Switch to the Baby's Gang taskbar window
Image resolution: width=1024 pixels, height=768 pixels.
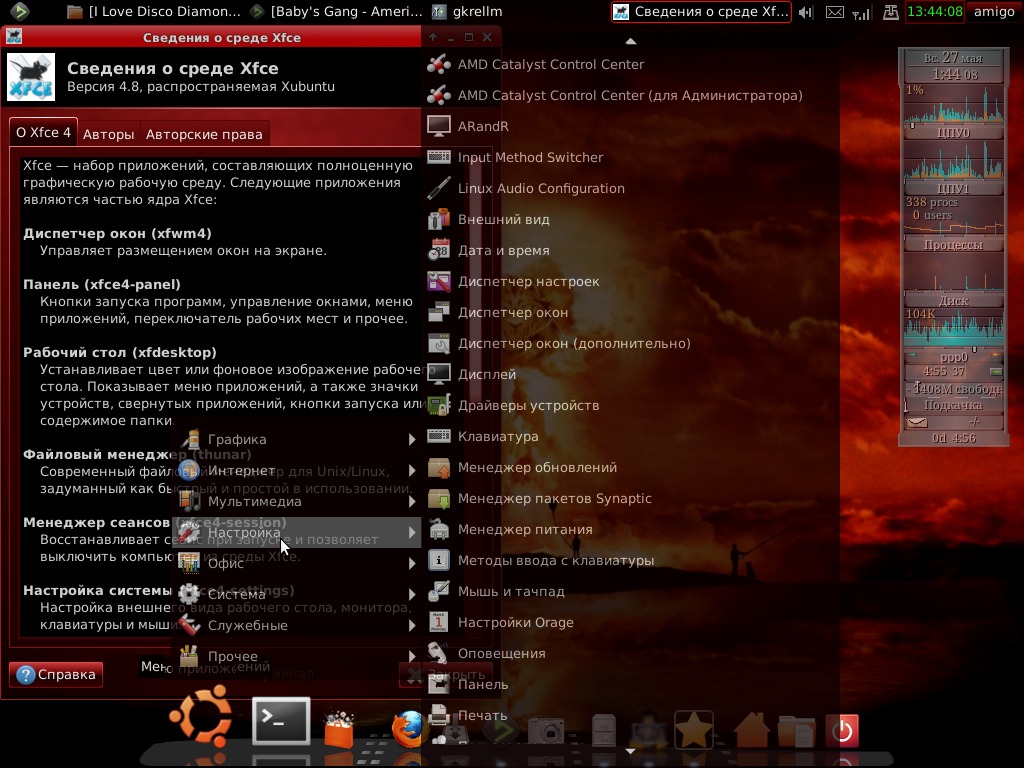coord(338,11)
